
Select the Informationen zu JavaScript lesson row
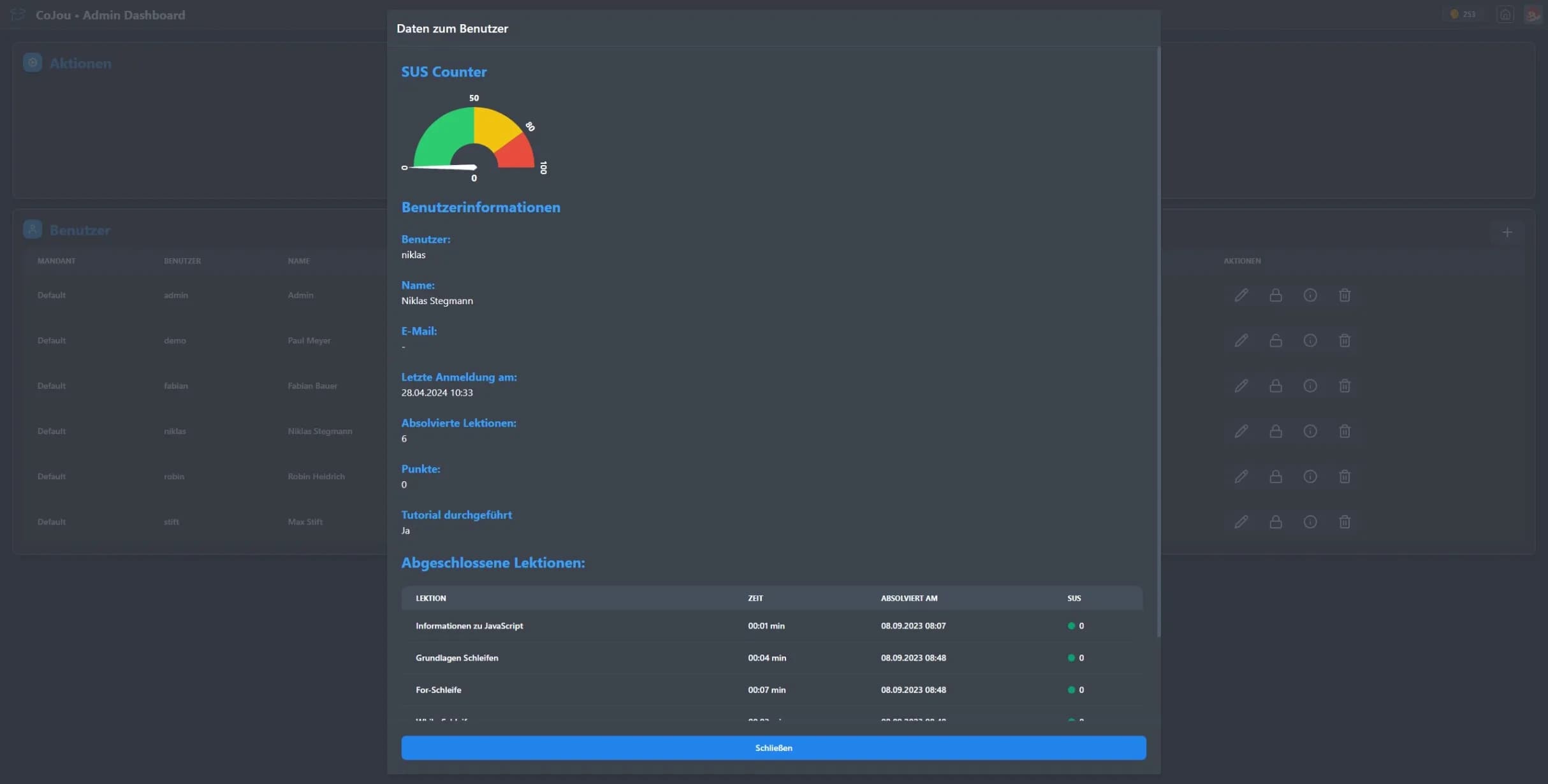pos(771,626)
